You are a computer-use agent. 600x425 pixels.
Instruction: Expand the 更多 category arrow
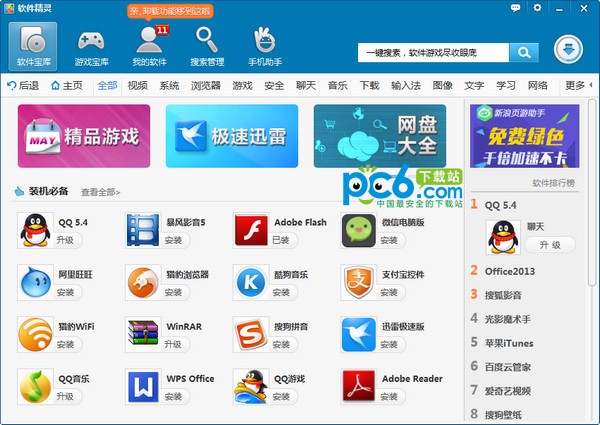591,85
